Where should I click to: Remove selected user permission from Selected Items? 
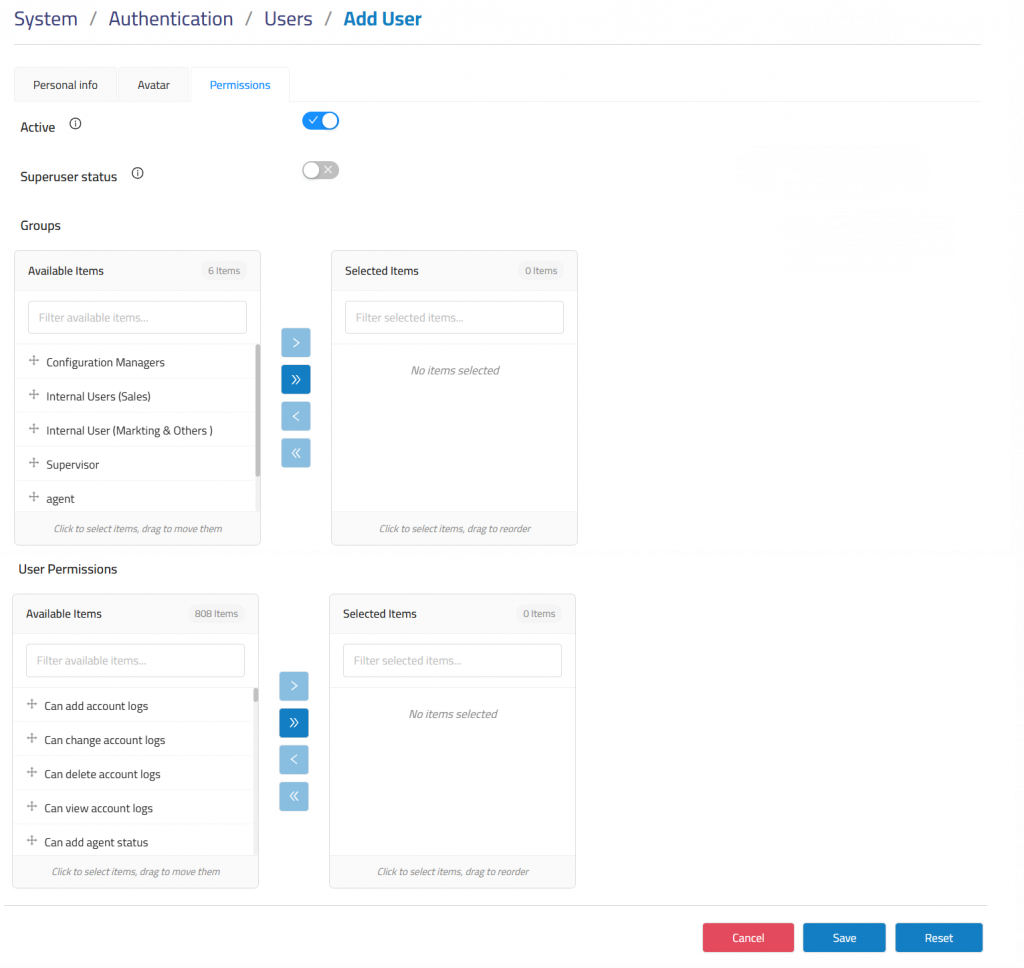point(294,759)
